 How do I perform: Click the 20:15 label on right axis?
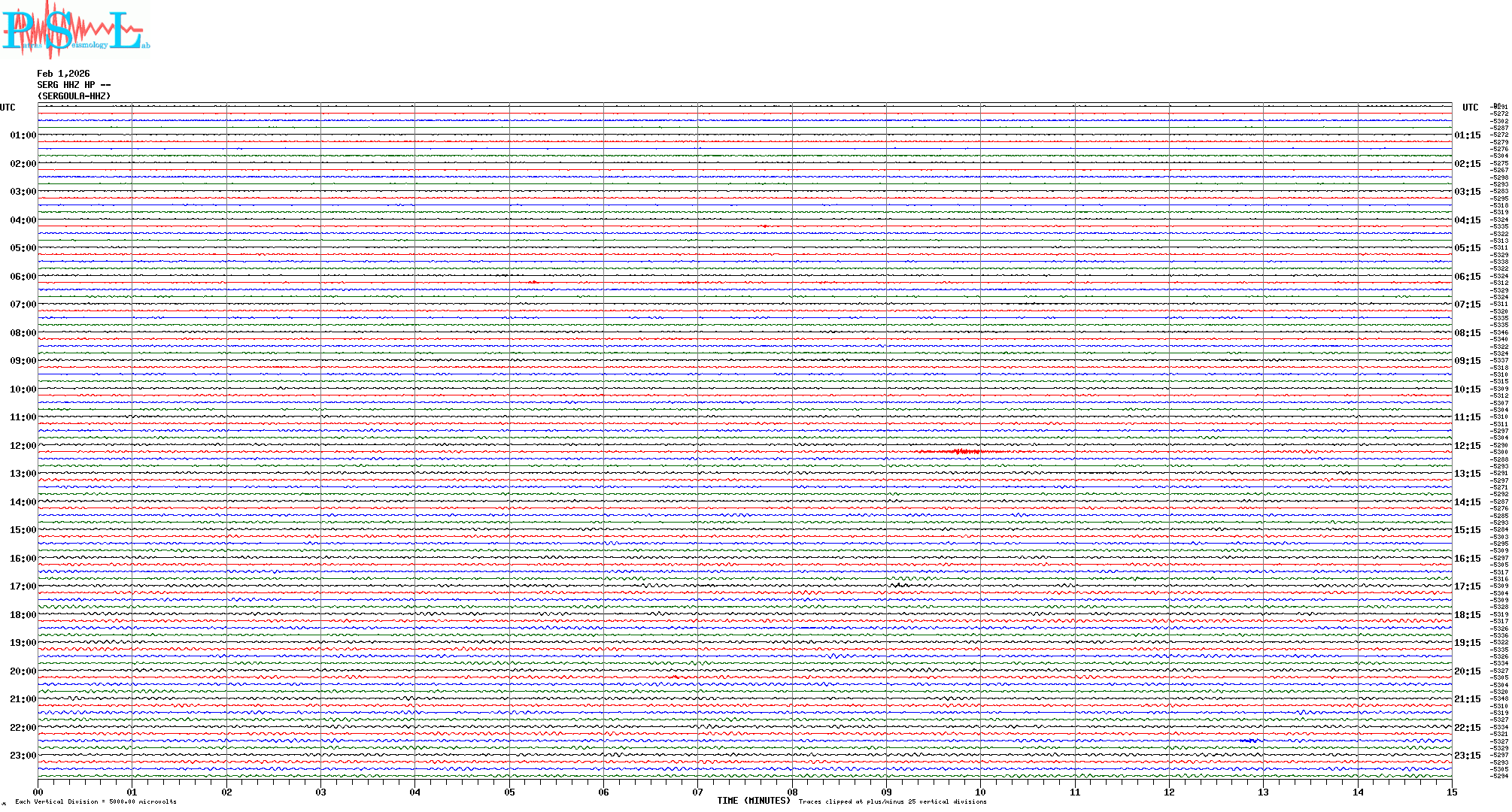click(1467, 671)
